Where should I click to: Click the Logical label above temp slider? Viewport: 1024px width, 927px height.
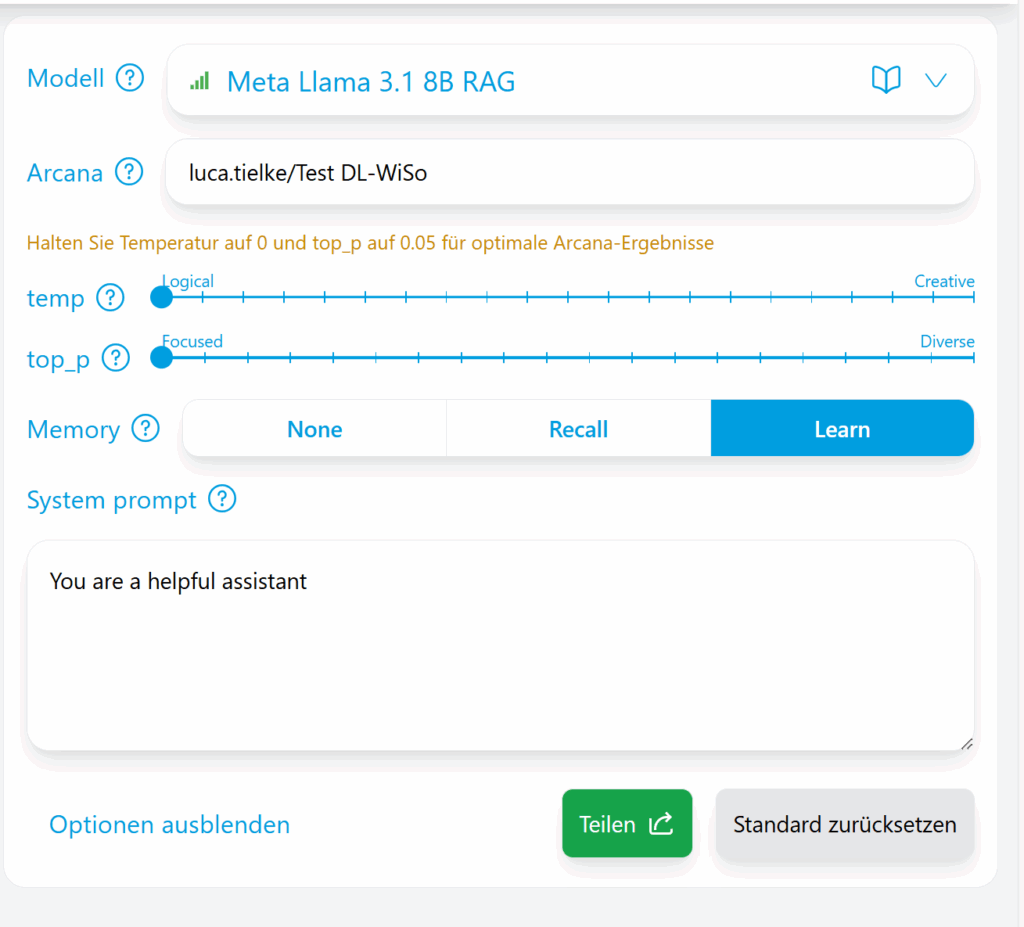click(188, 281)
